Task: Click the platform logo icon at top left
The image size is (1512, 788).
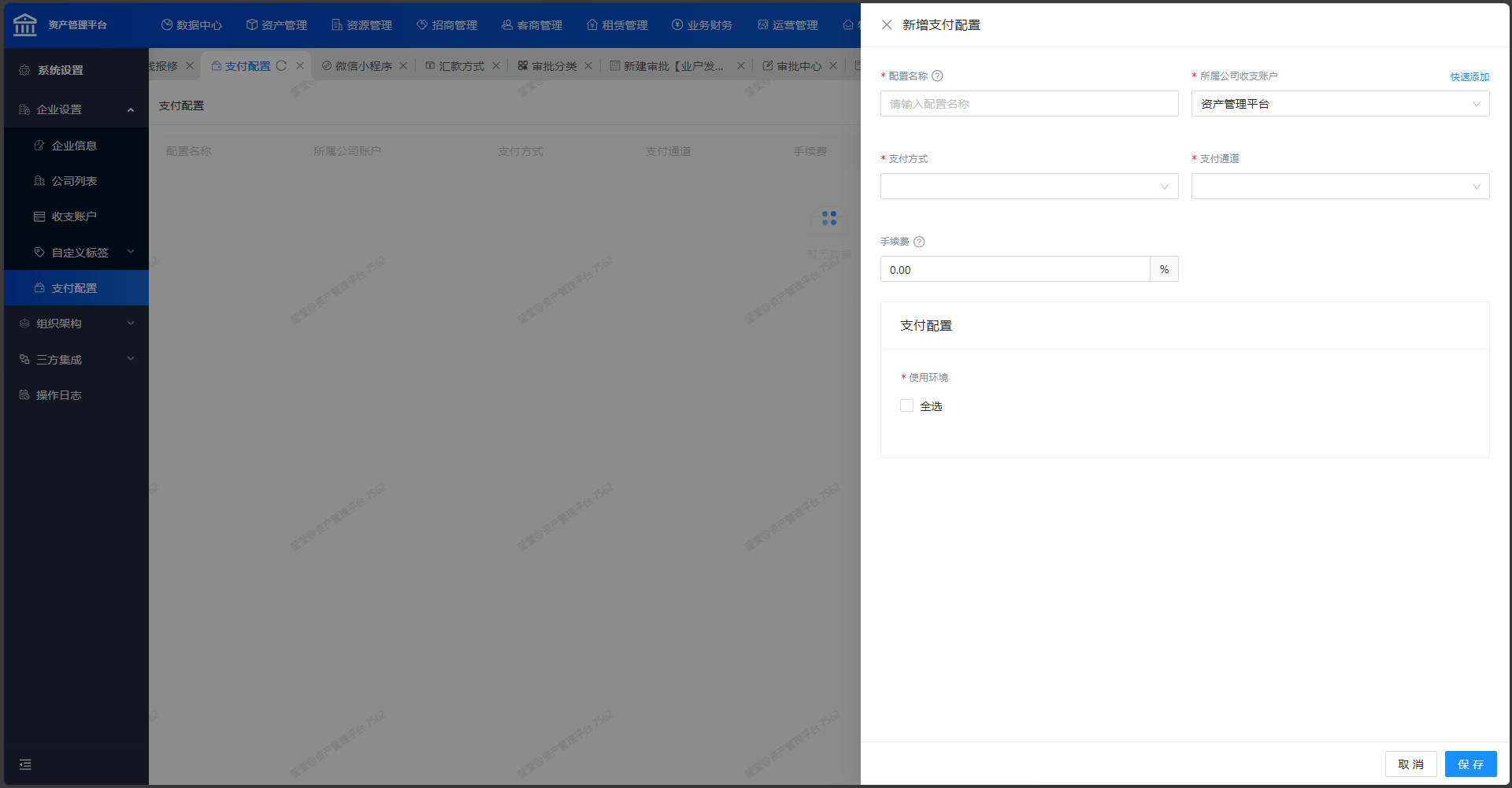Action: [x=25, y=25]
